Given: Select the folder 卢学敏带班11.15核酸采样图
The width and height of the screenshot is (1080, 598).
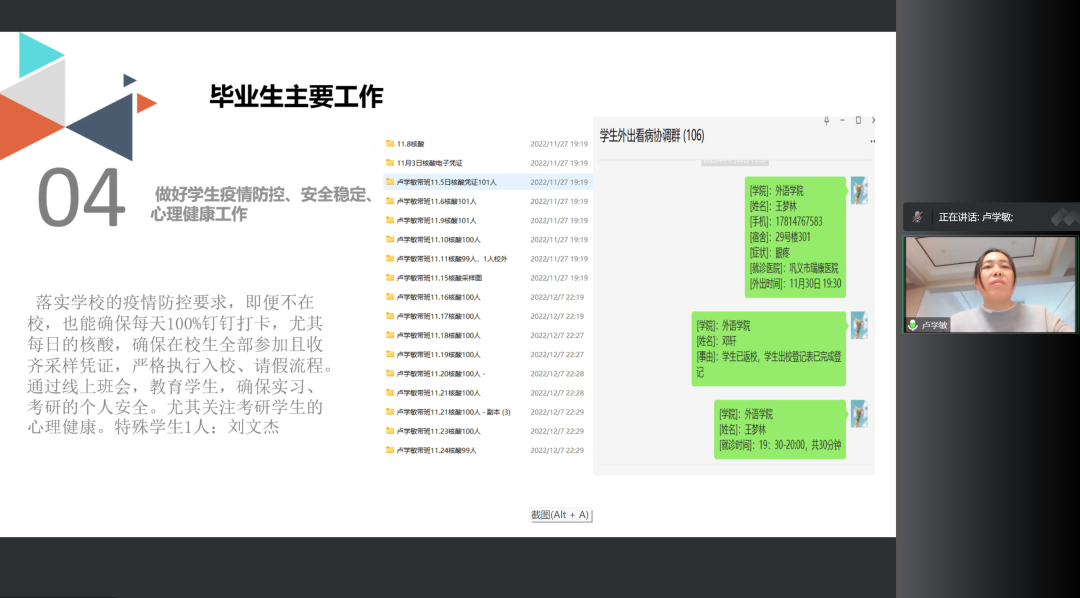Looking at the screenshot, I should [439, 278].
